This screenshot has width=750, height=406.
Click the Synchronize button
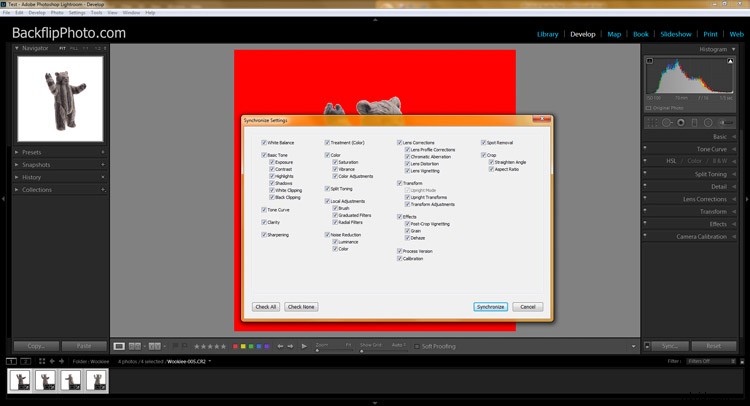pyautogui.click(x=490, y=307)
